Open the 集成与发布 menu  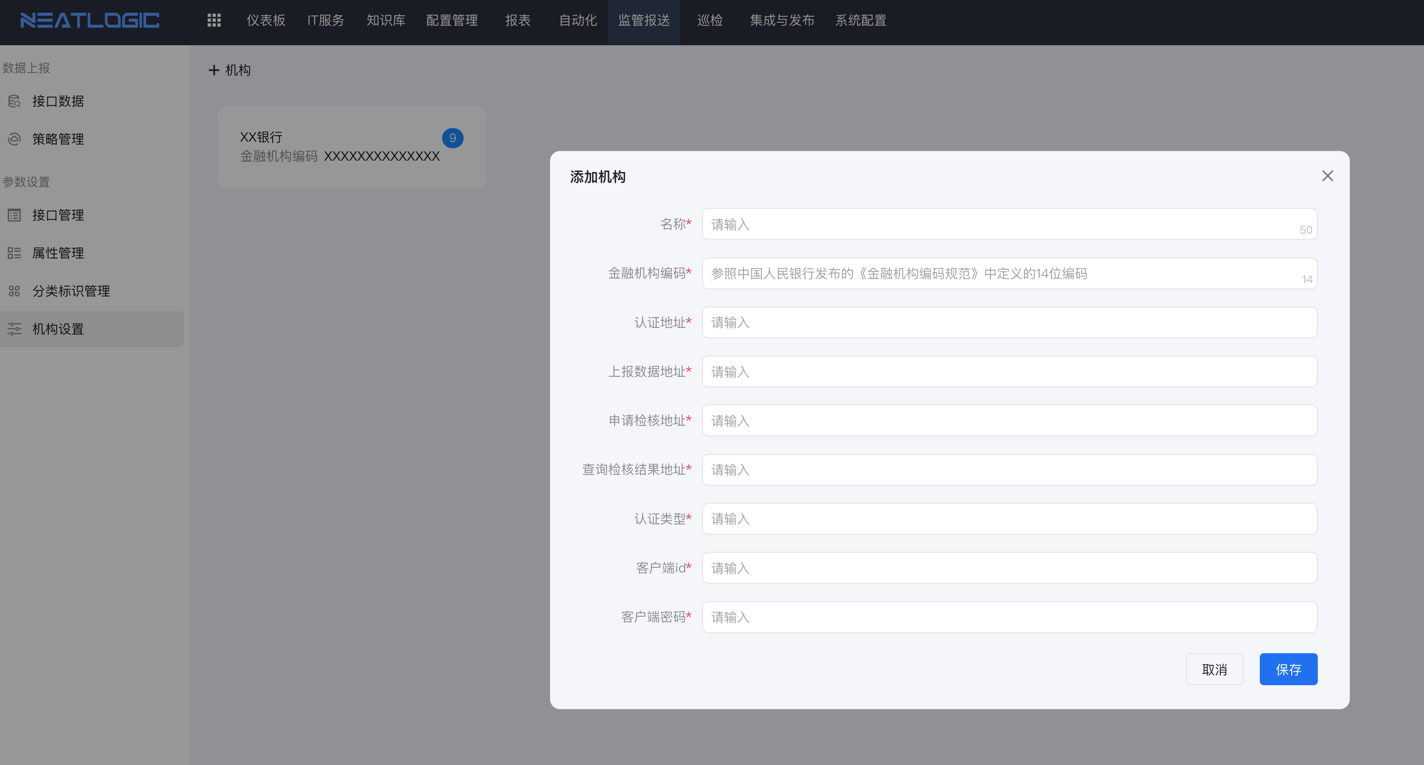pyautogui.click(x=782, y=20)
